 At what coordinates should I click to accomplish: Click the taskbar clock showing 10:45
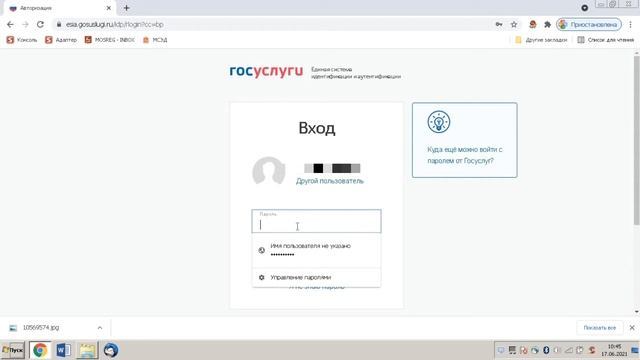pyautogui.click(x=614, y=350)
